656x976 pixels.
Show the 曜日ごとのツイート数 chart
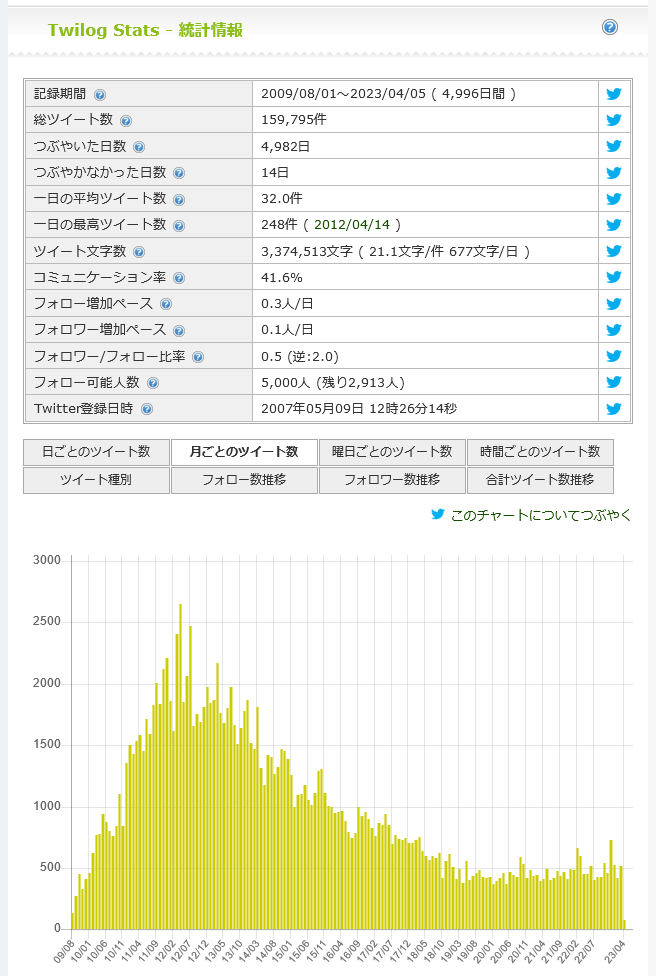point(392,452)
